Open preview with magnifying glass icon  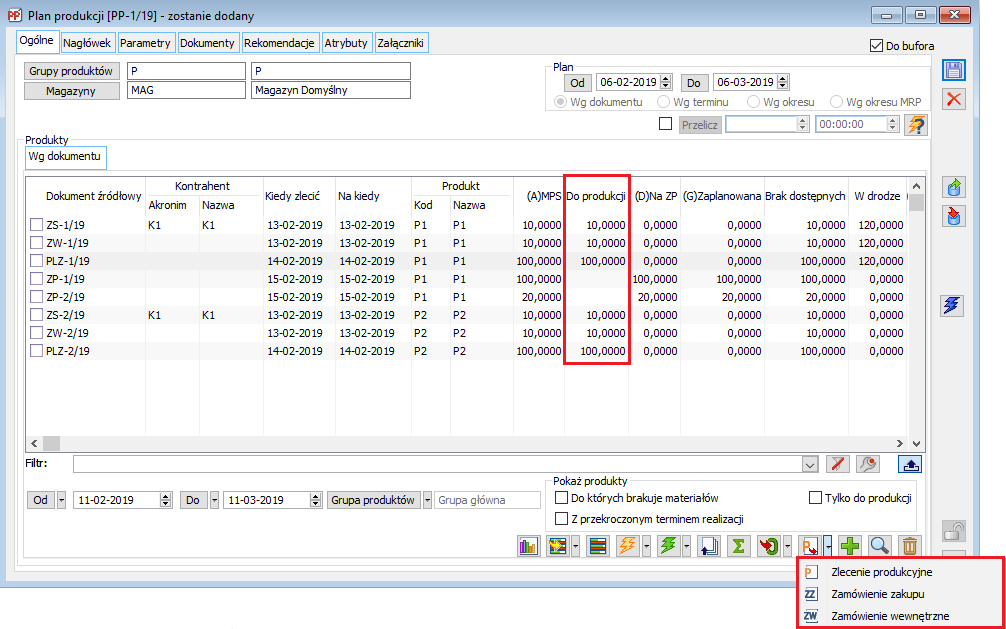click(x=880, y=547)
